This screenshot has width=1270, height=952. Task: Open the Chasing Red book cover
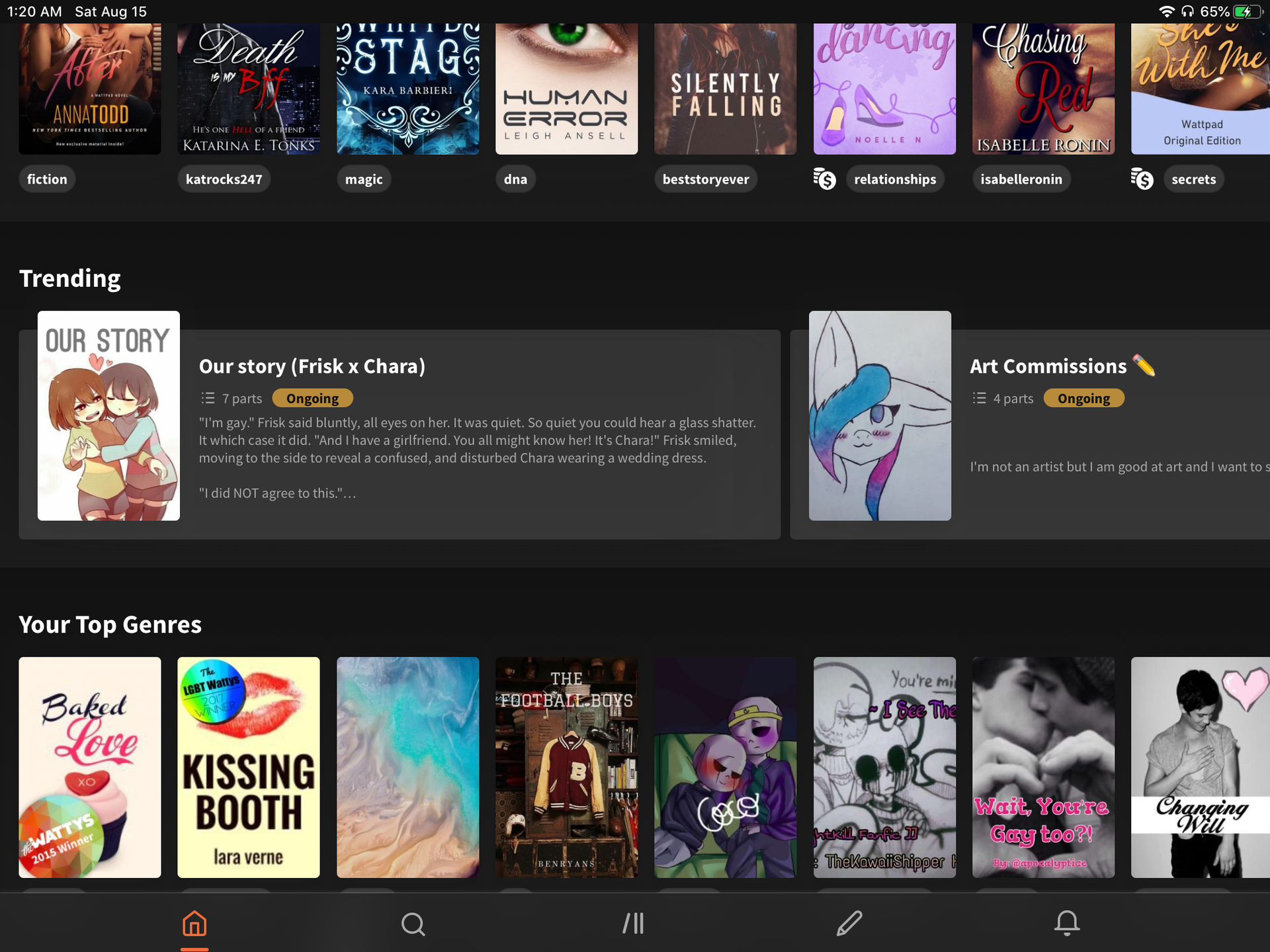point(1043,89)
